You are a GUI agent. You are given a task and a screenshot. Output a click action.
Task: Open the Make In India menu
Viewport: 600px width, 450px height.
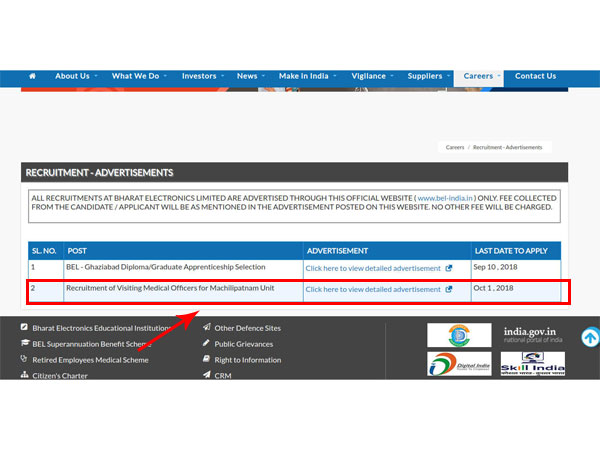click(303, 76)
